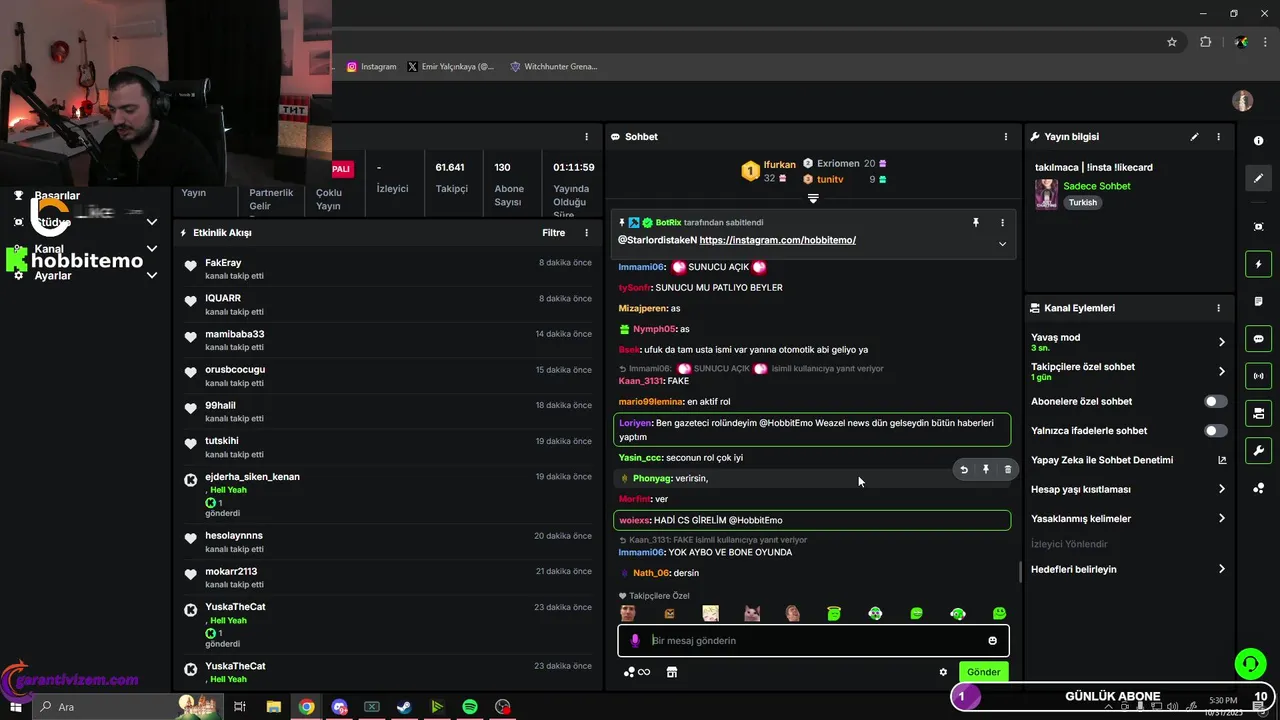Unpin the BotRix pinned message
Viewport: 1280px width, 720px height.
coord(976,222)
